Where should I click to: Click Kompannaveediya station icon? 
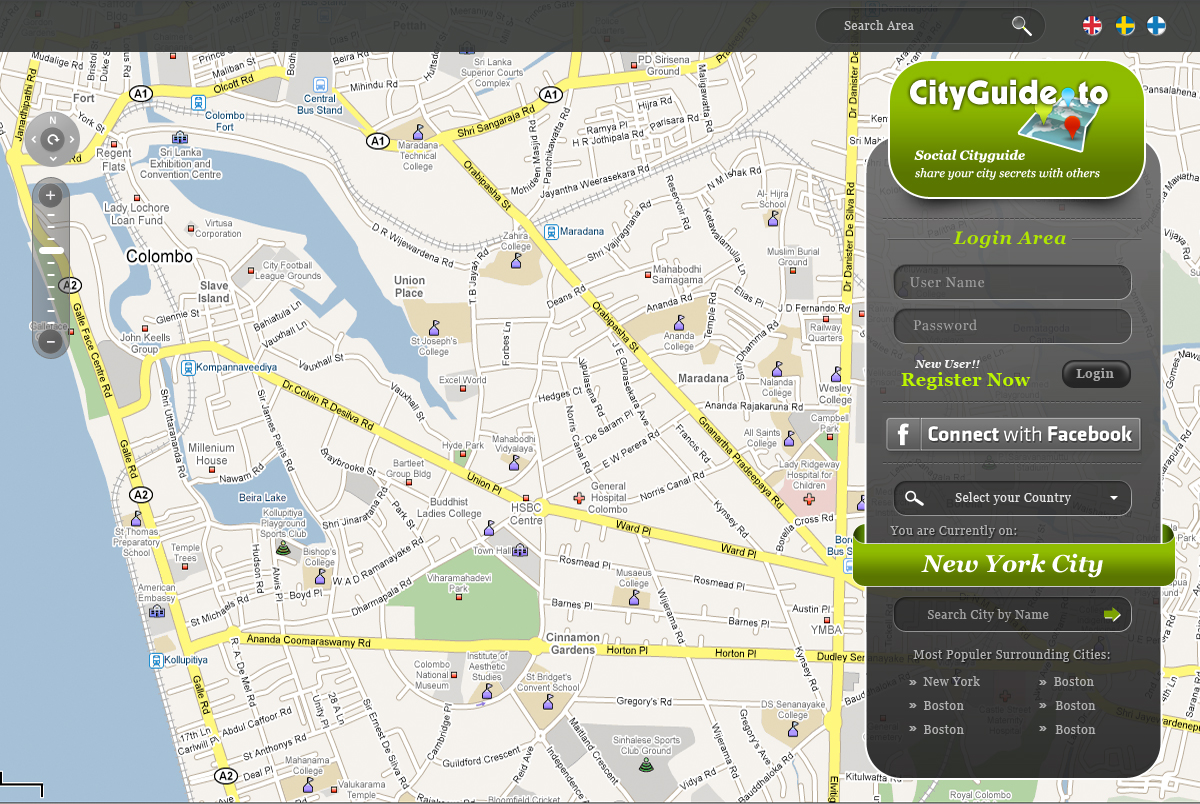tap(188, 367)
